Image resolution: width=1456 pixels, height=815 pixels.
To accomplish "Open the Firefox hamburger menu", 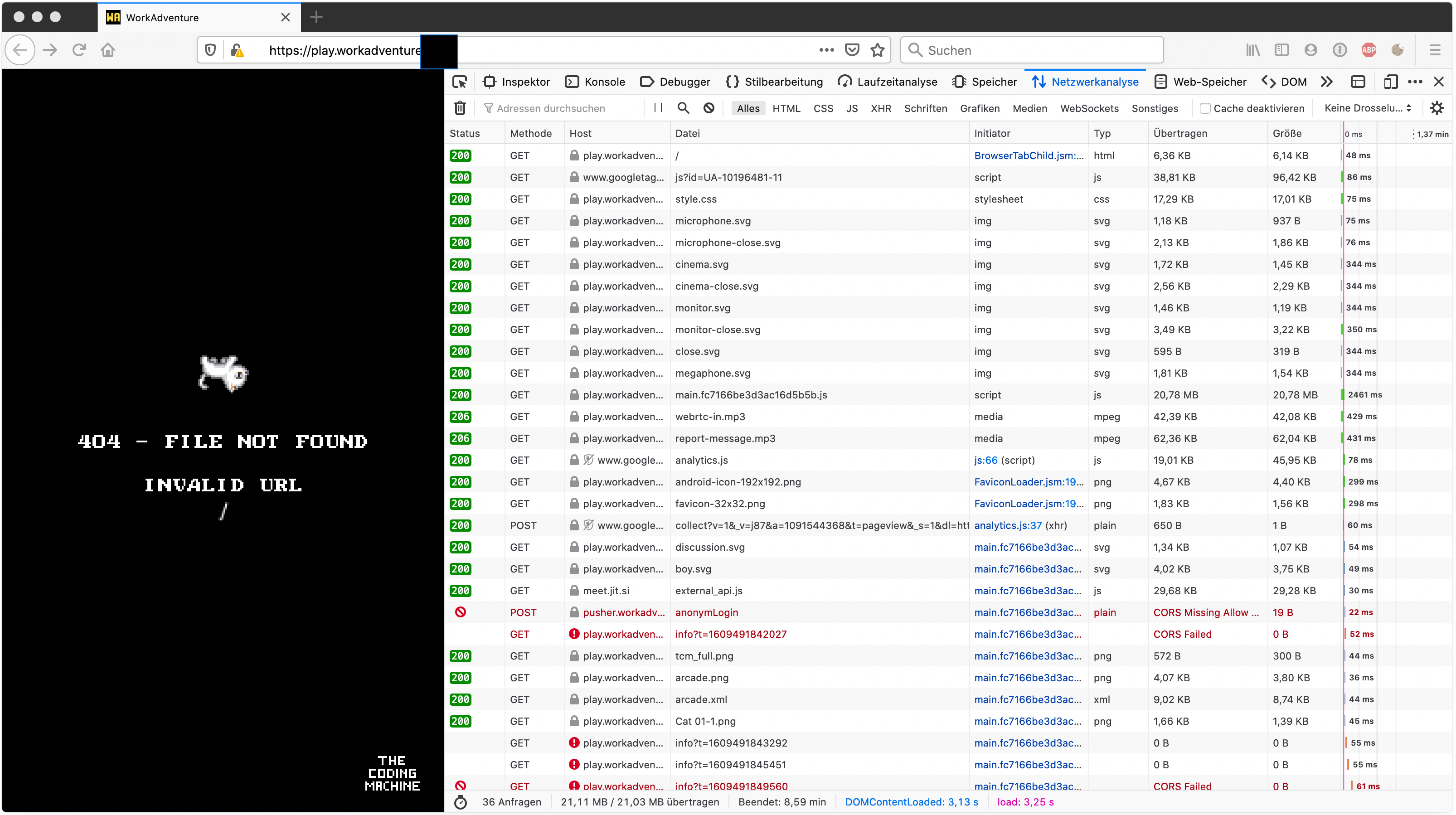I will (x=1436, y=50).
